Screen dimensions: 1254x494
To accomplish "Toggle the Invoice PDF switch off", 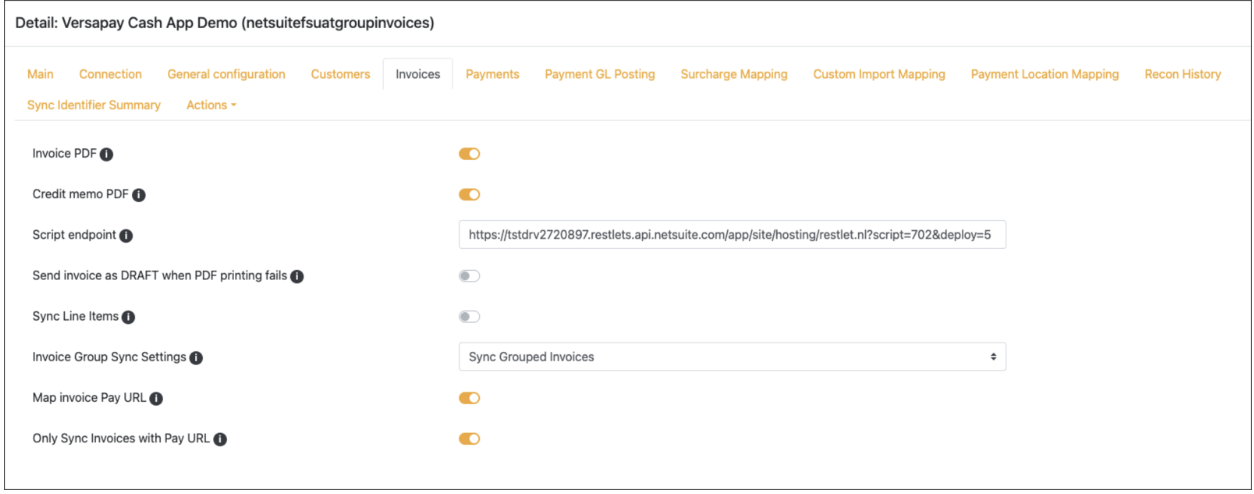I will [470, 154].
